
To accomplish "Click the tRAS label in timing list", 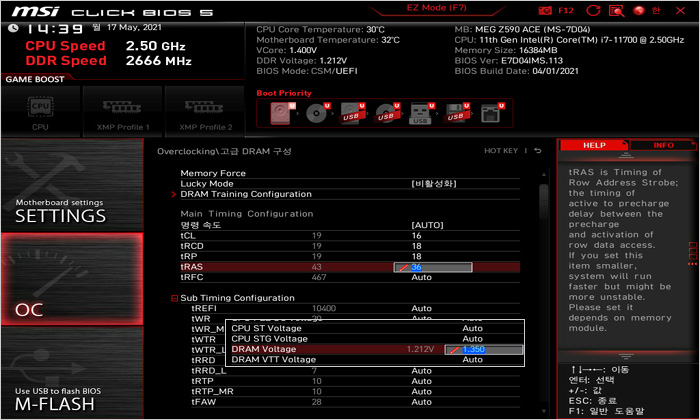I will (x=192, y=267).
